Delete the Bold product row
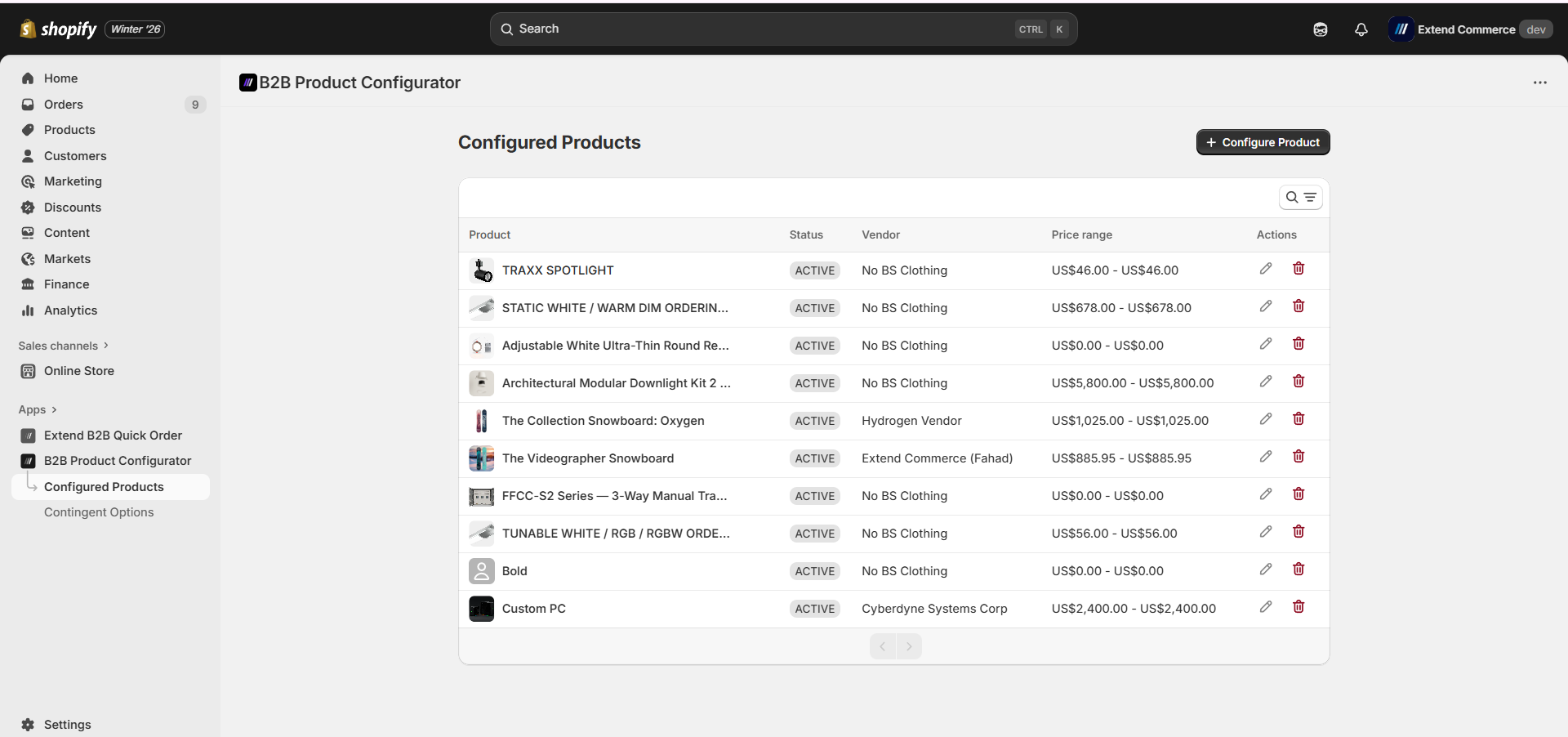The image size is (1568, 737). click(x=1298, y=569)
